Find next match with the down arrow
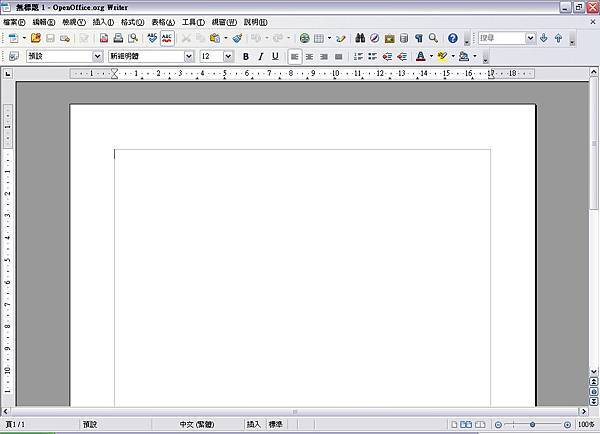Screen dimensions: 600x434 pyautogui.click(x=544, y=38)
